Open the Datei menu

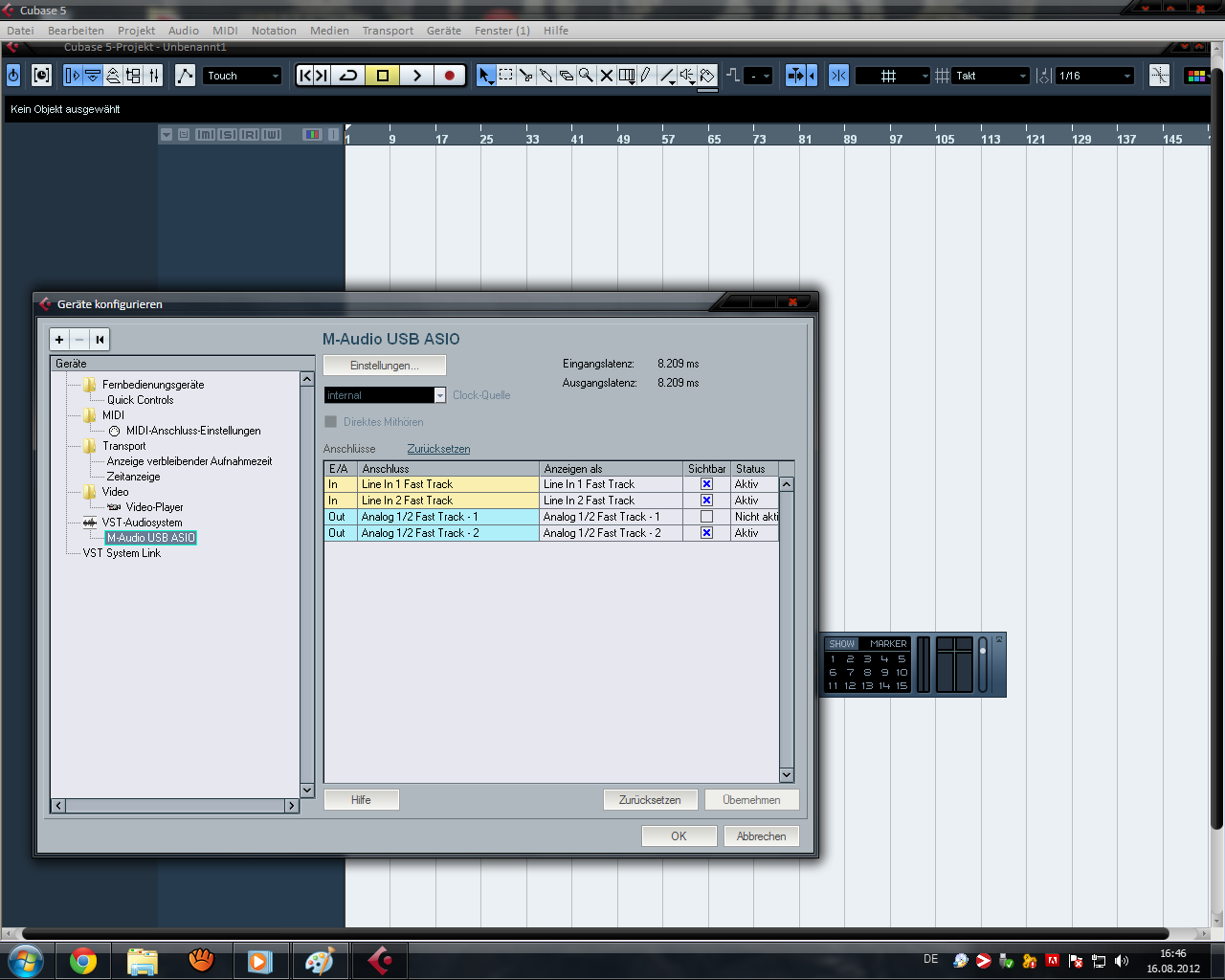click(20, 31)
